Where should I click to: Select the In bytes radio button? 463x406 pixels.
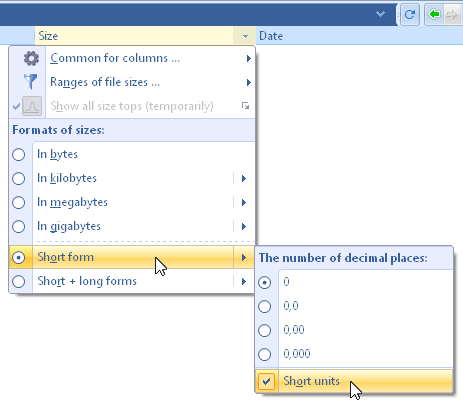pyautogui.click(x=19, y=154)
